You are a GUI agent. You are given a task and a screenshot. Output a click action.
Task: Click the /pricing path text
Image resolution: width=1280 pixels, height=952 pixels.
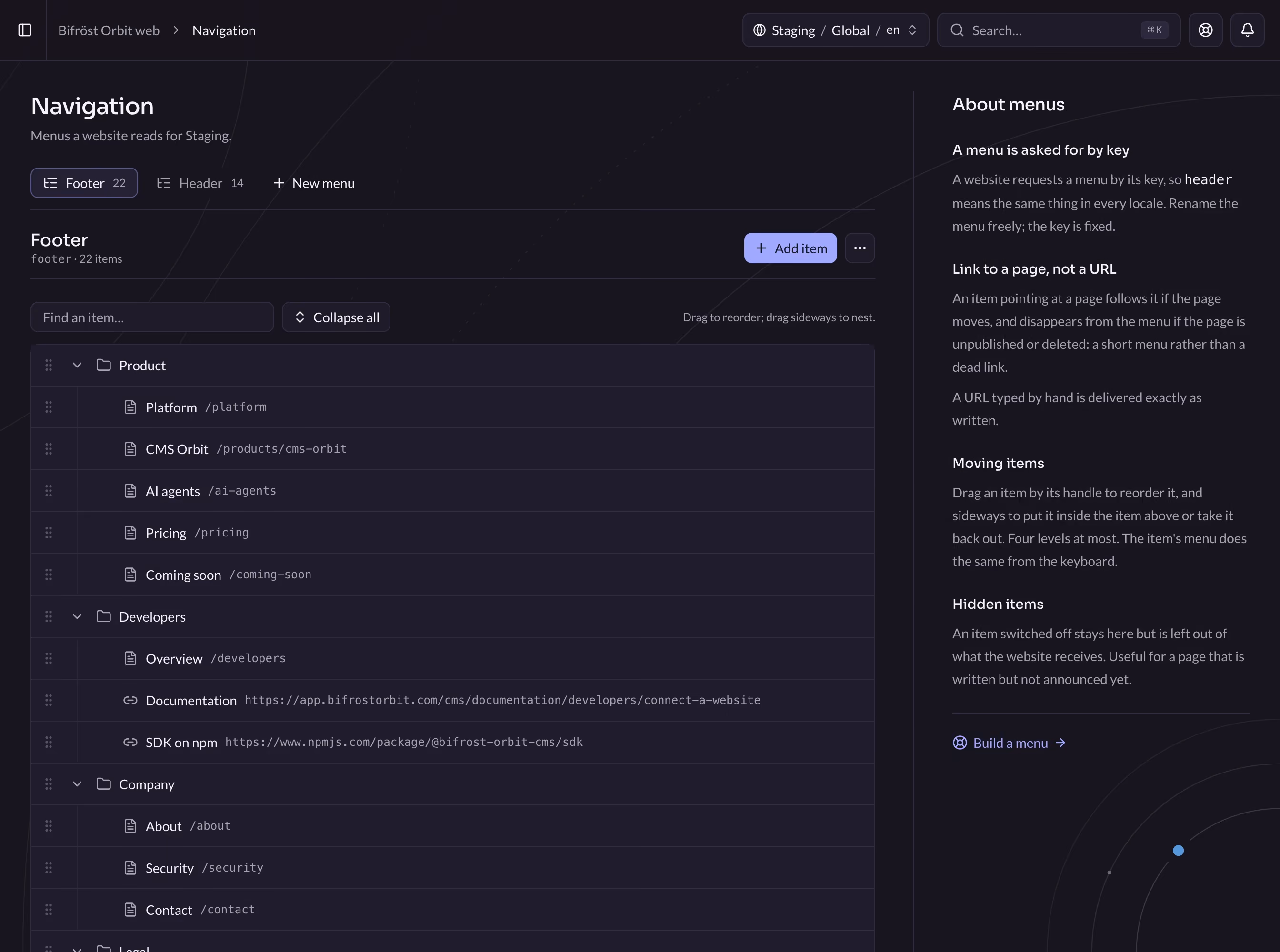point(221,533)
